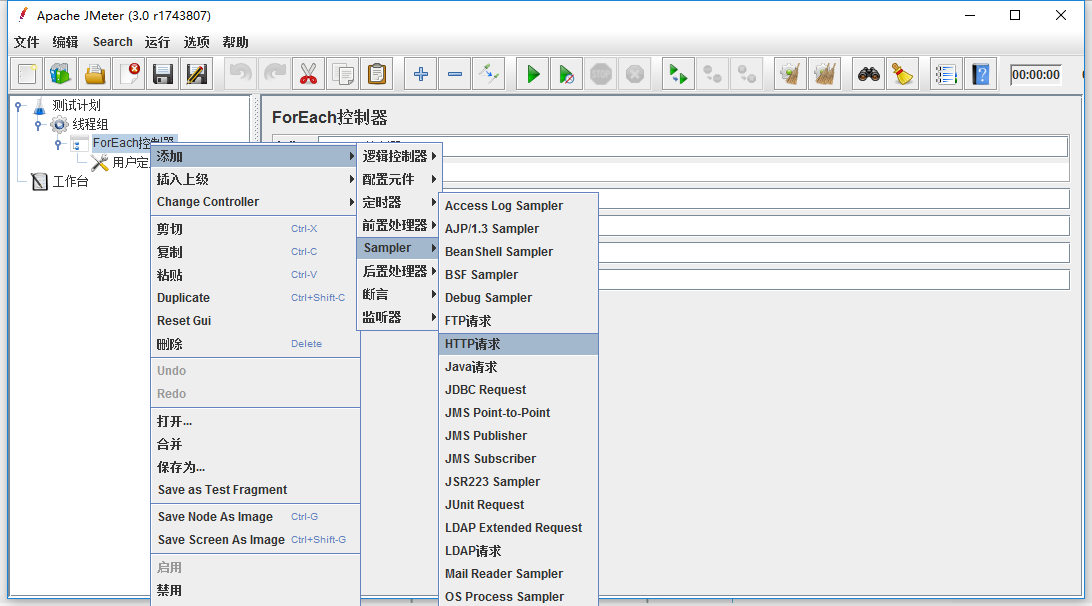This screenshot has height=606, width=1092.
Task: Collapse the 线程组 tree handle
Action: [38, 125]
